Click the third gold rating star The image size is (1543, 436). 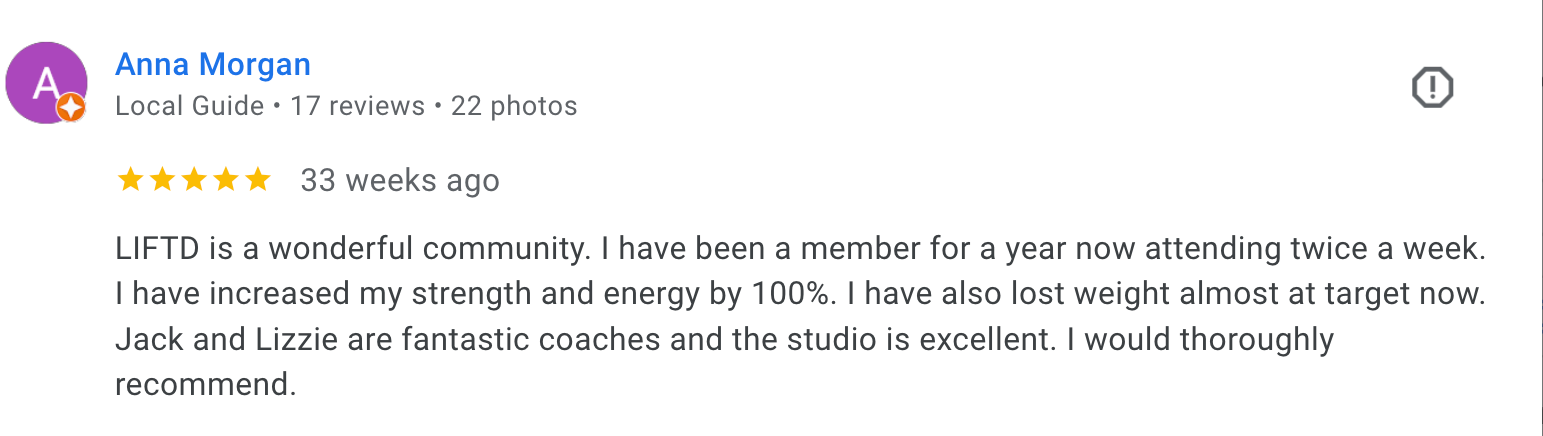(x=194, y=180)
